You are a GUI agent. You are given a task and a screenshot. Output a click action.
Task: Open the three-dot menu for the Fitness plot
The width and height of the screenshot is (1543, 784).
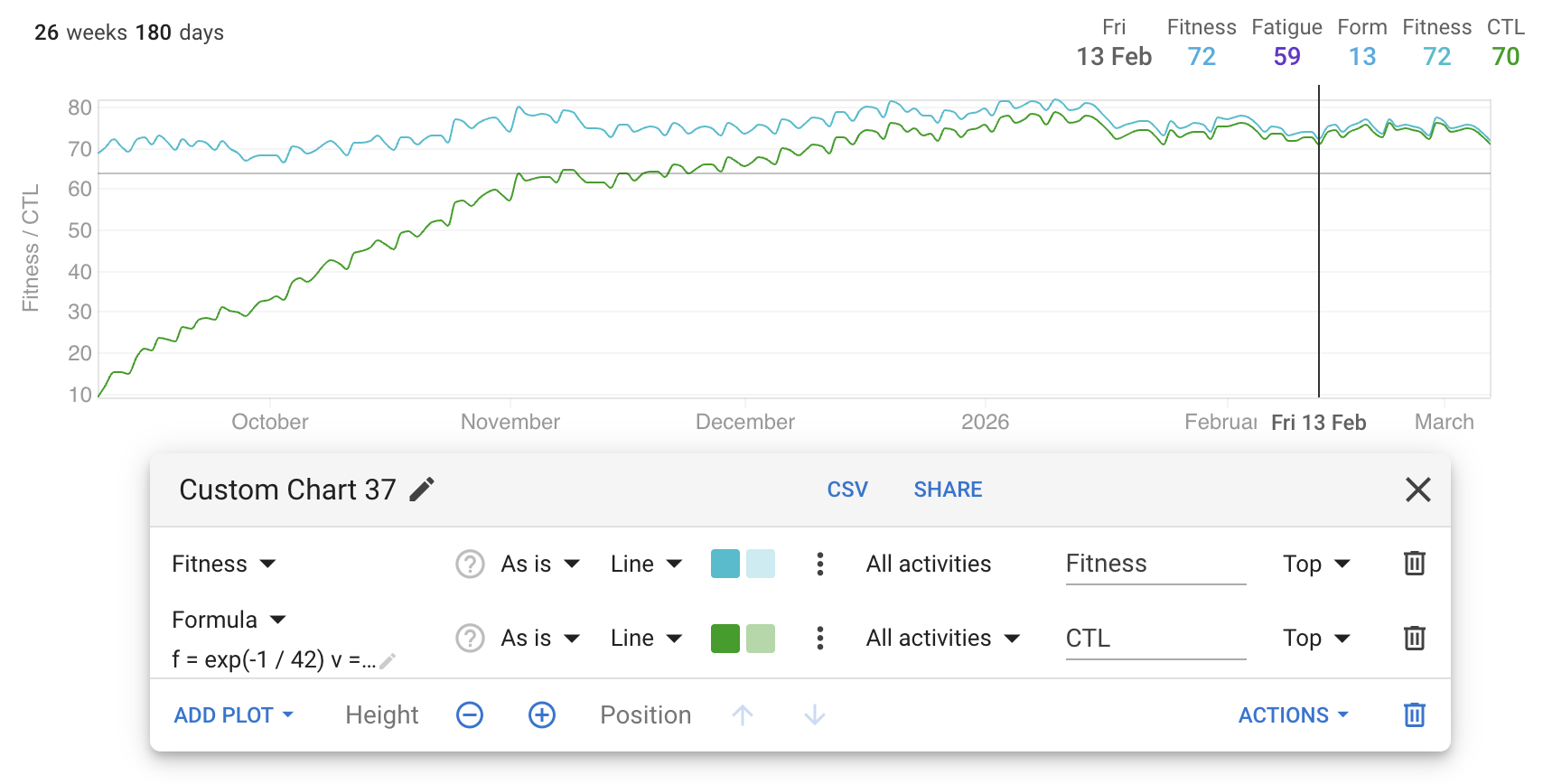(819, 564)
